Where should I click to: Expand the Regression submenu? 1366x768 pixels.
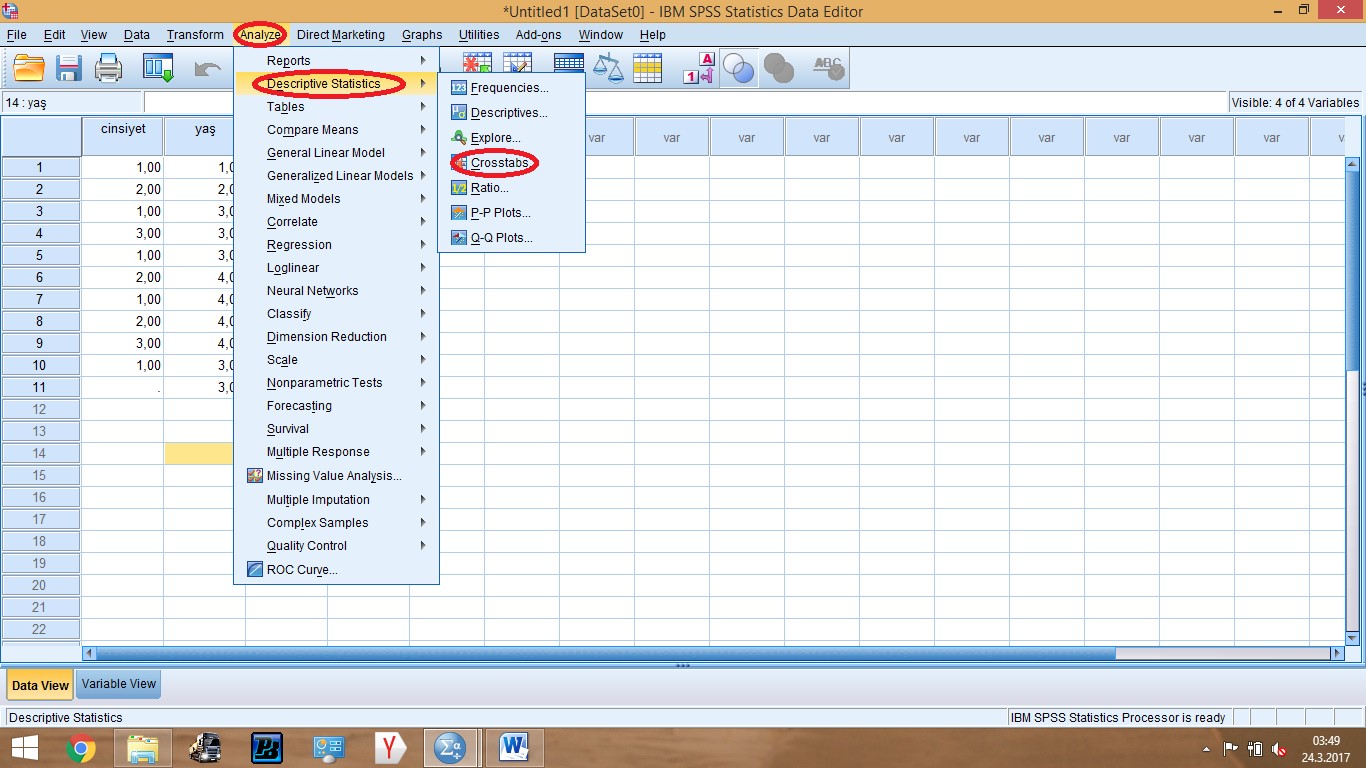point(336,245)
